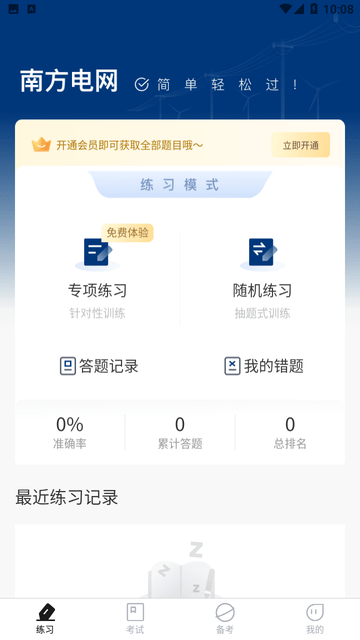This screenshot has width=360, height=640.
Task: Select the 我的 profile icon in bottom bar
Action: (315, 613)
